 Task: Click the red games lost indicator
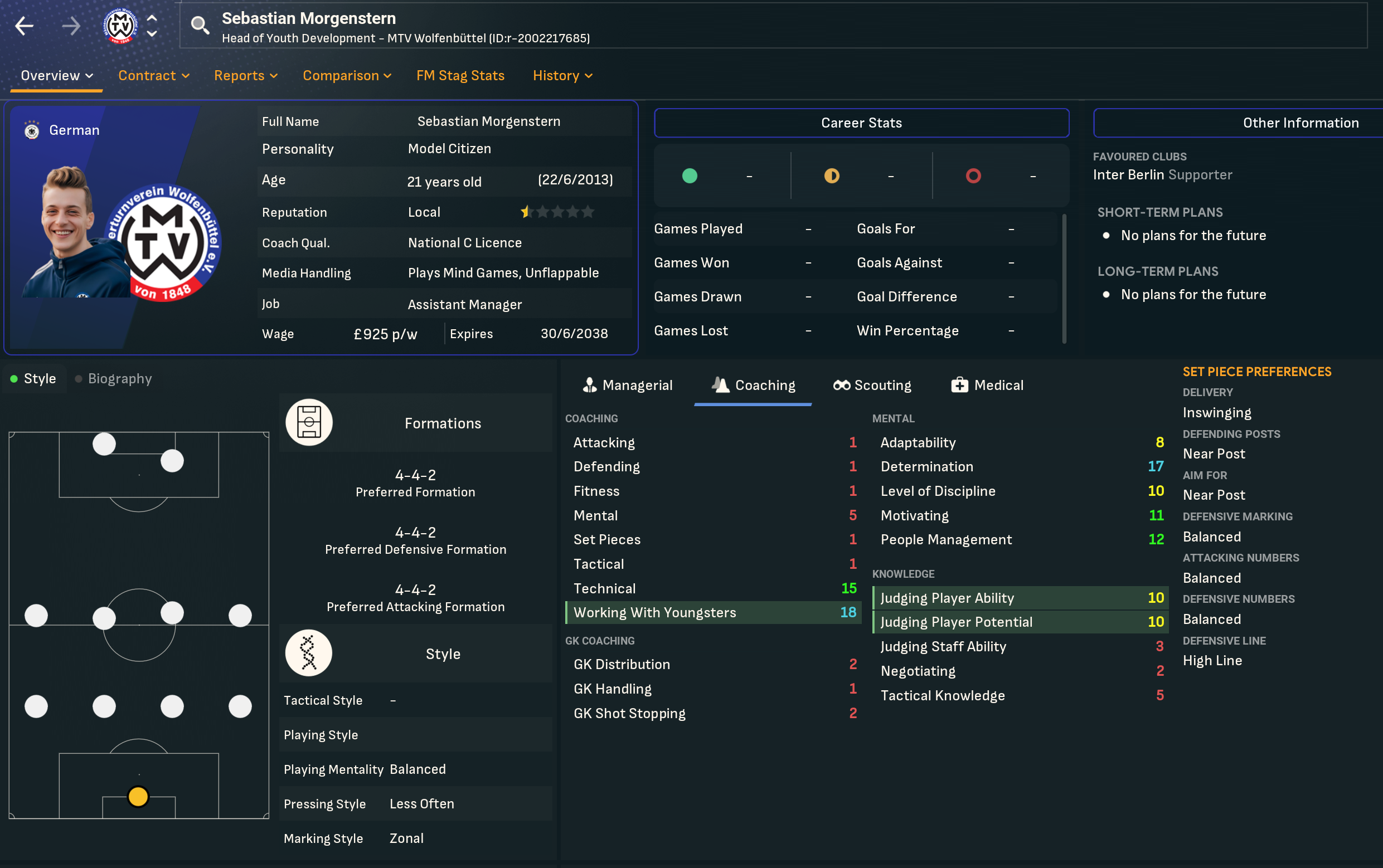point(973,175)
